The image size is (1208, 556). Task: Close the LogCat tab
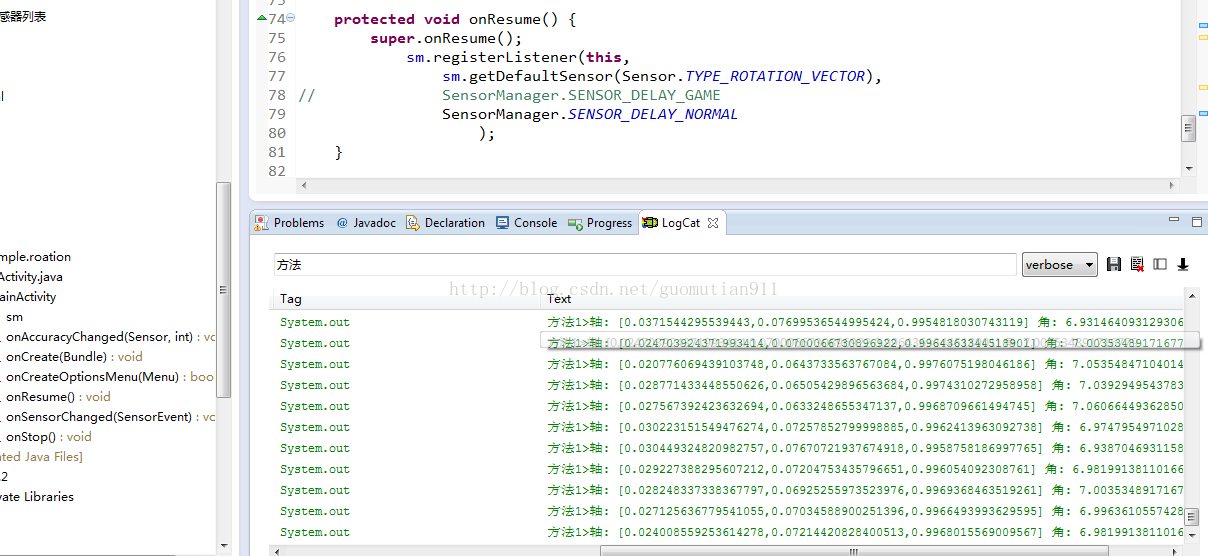(x=714, y=223)
